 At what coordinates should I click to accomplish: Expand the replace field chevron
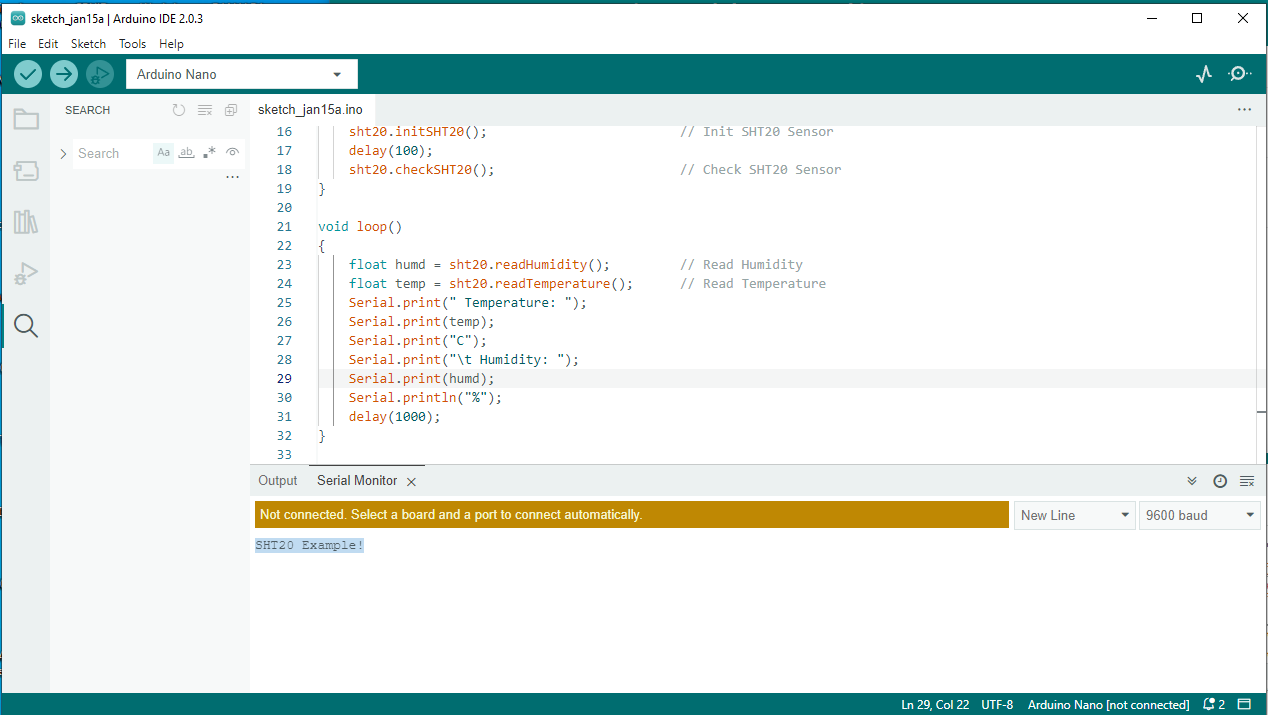point(64,153)
